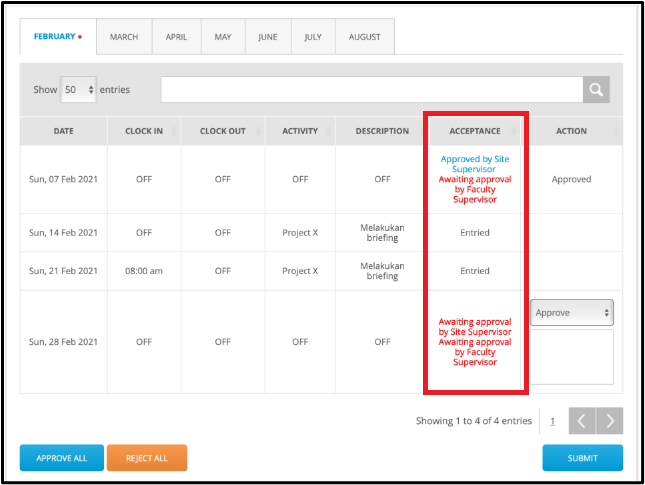Viewport: 645px width, 485px height.
Task: Sort by Clock In column arrows
Action: [174, 131]
